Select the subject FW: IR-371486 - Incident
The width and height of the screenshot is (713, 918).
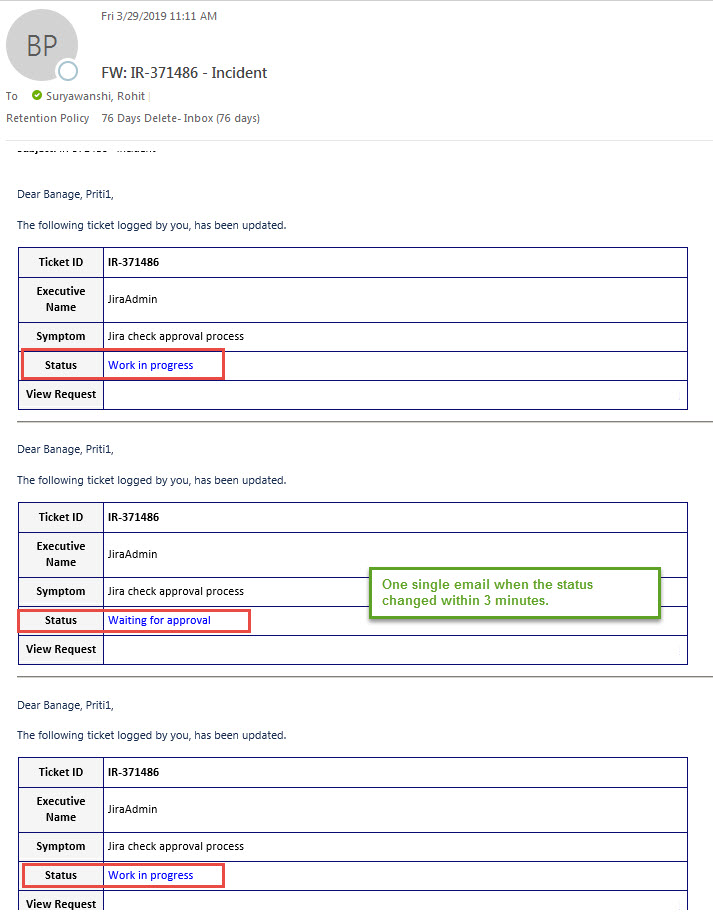tap(184, 73)
